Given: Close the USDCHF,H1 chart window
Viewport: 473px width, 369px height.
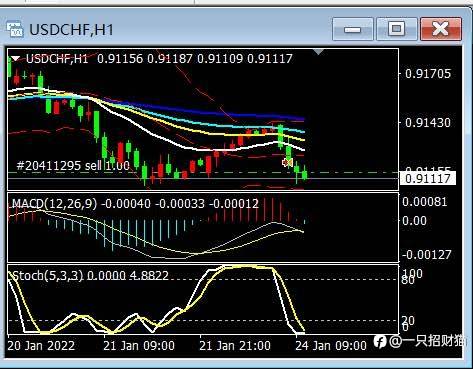Looking at the screenshot, I should point(441,29).
